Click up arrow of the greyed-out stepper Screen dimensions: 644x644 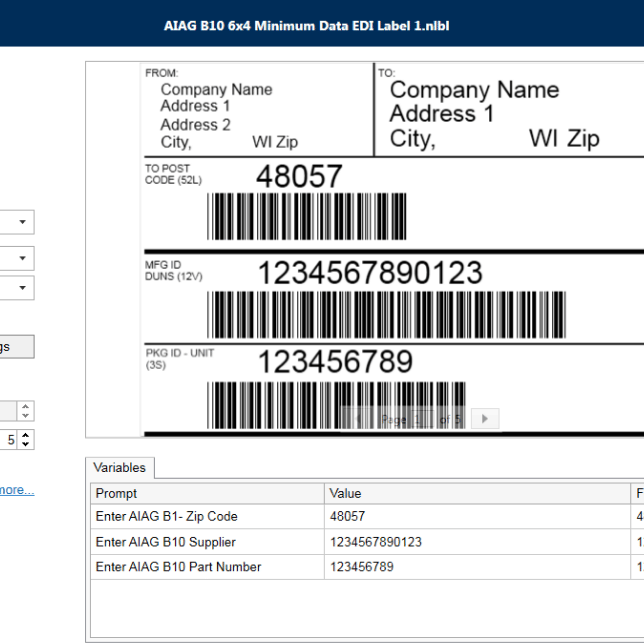[25, 407]
